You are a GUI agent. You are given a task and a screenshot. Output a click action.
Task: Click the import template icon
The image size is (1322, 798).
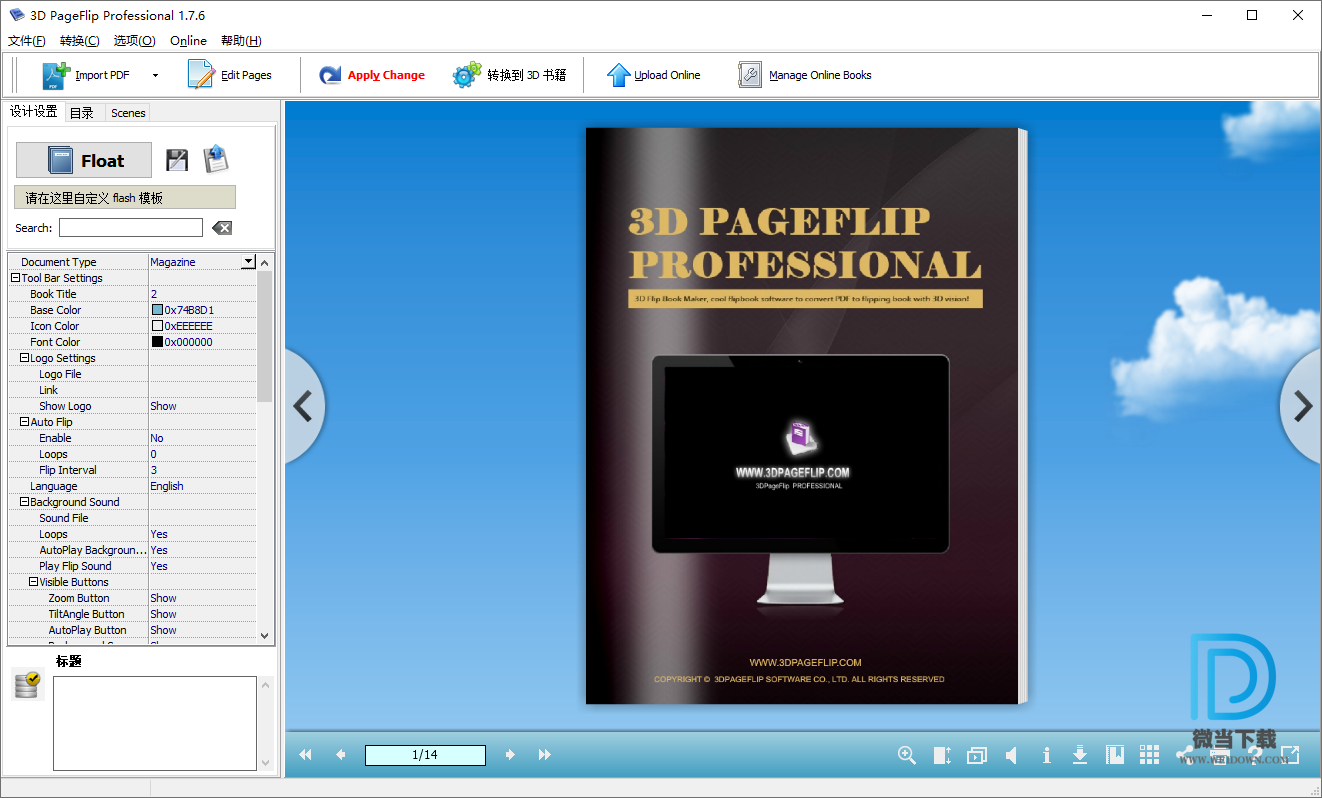tap(216, 159)
